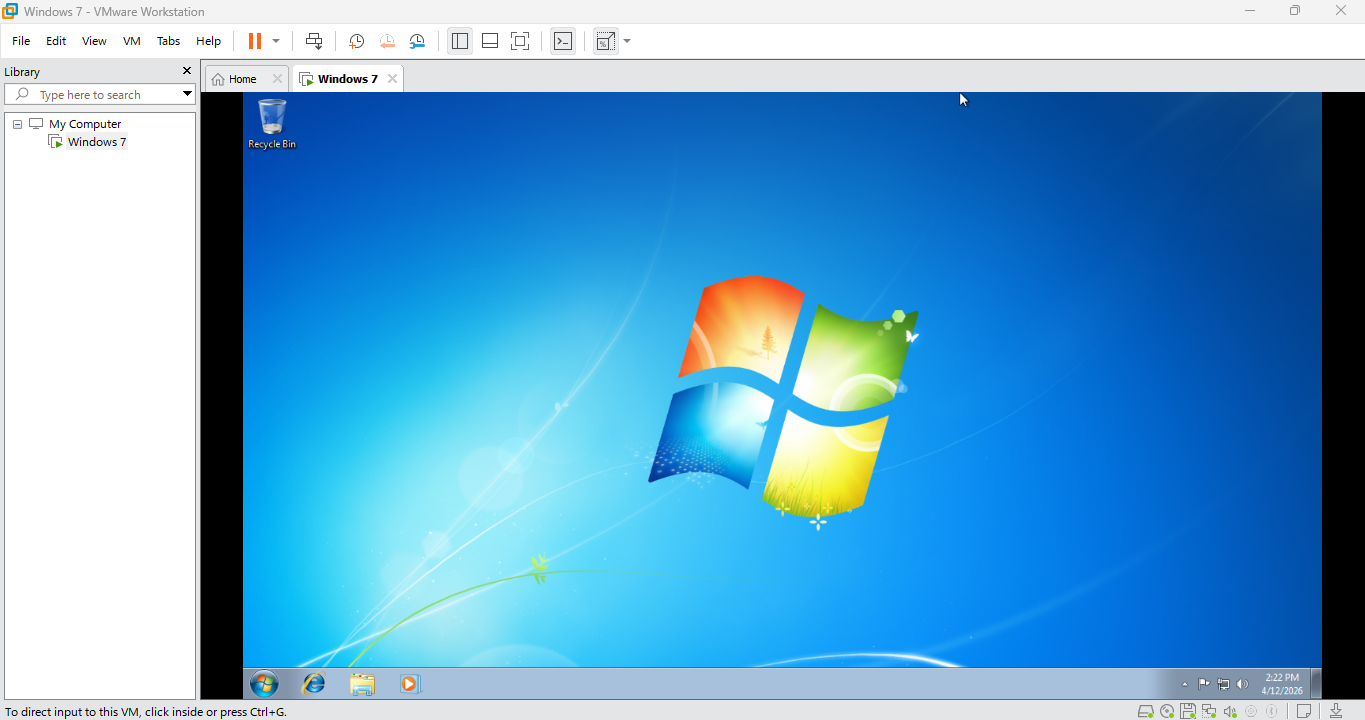Open the Snapshot Manager
The height and width of the screenshot is (720, 1365).
point(417,41)
